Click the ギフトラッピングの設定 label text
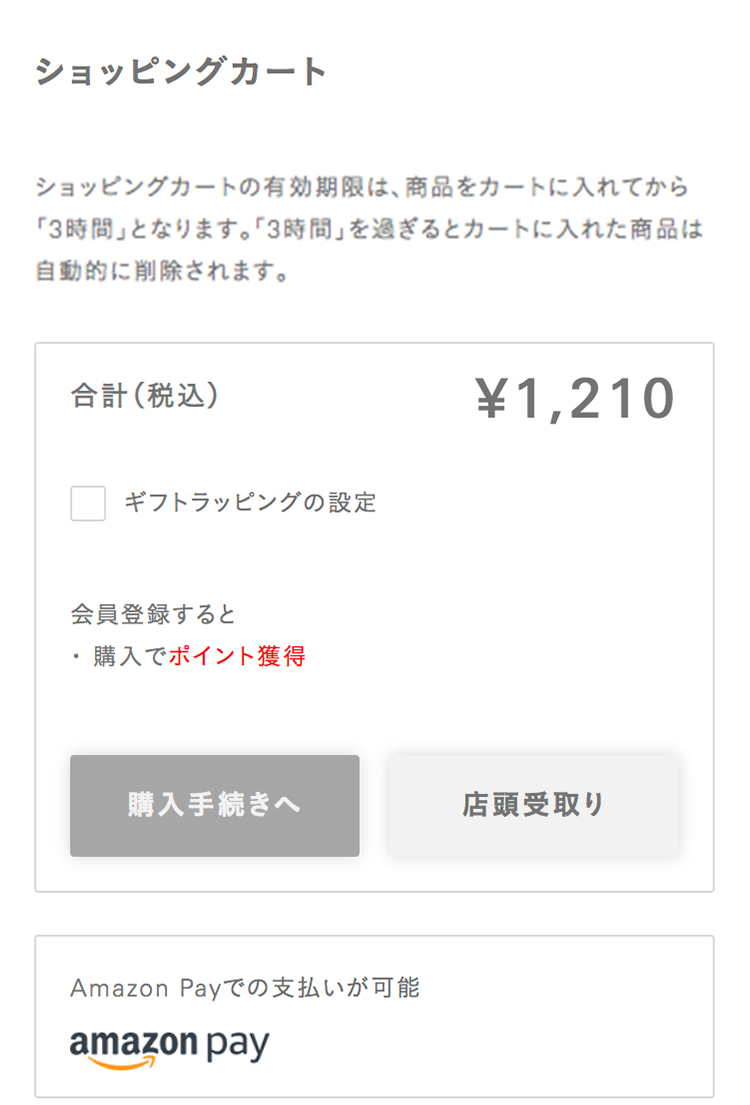 250,502
